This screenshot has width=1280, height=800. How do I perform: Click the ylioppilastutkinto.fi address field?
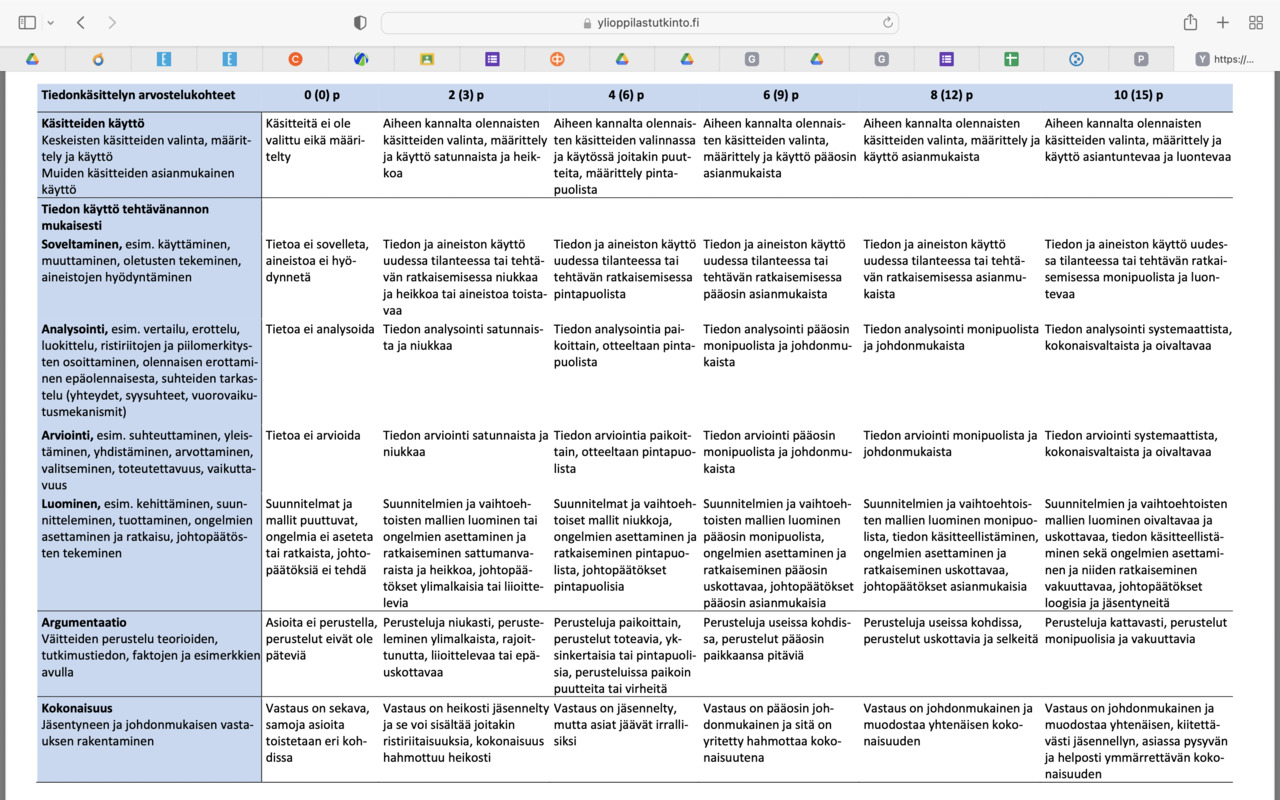[x=640, y=22]
